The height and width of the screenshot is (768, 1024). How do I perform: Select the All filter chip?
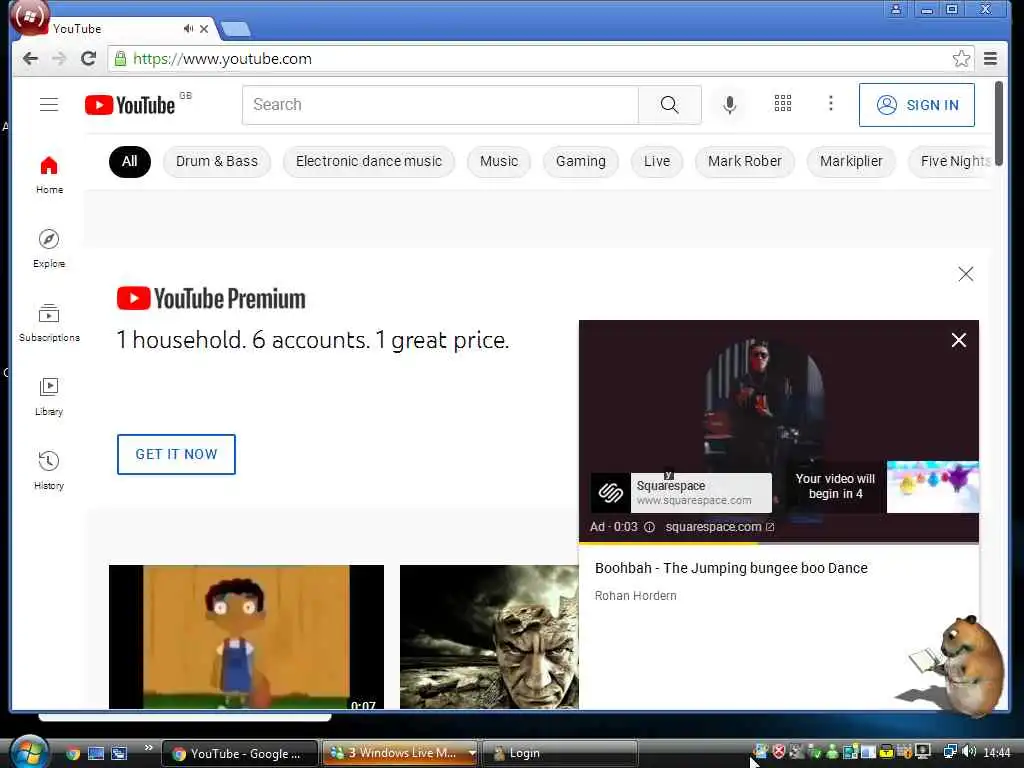click(129, 161)
